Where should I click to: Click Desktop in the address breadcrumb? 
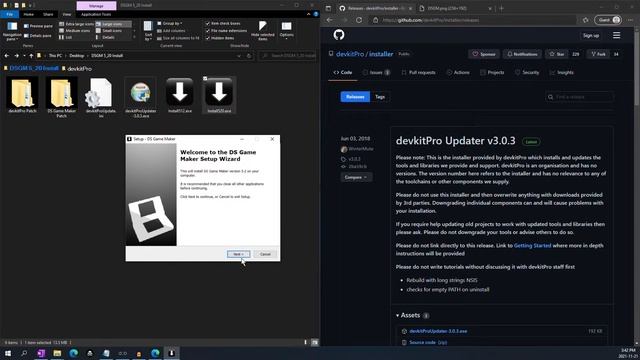tap(76, 56)
